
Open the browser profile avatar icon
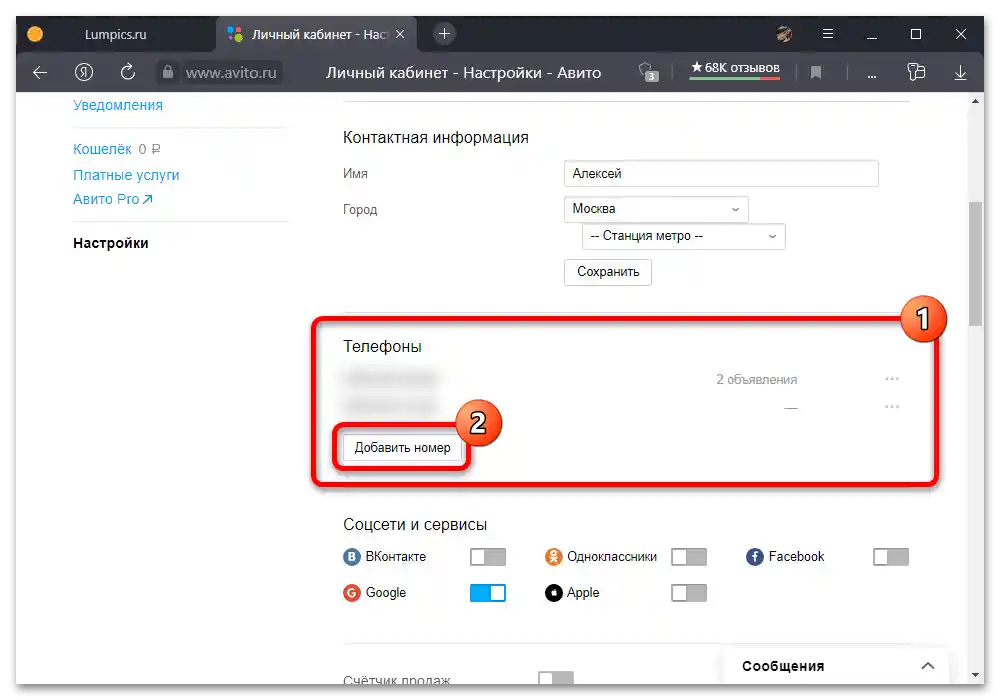point(784,34)
